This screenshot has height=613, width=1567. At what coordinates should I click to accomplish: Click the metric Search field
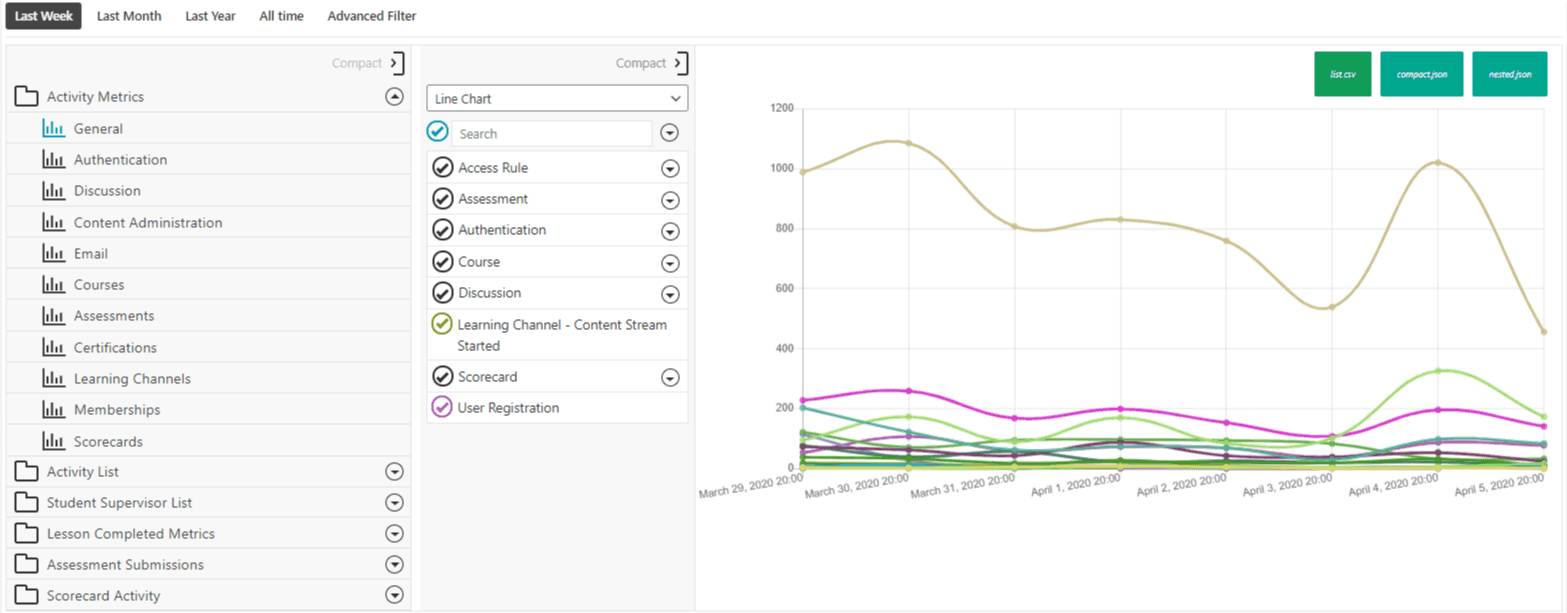[550, 132]
